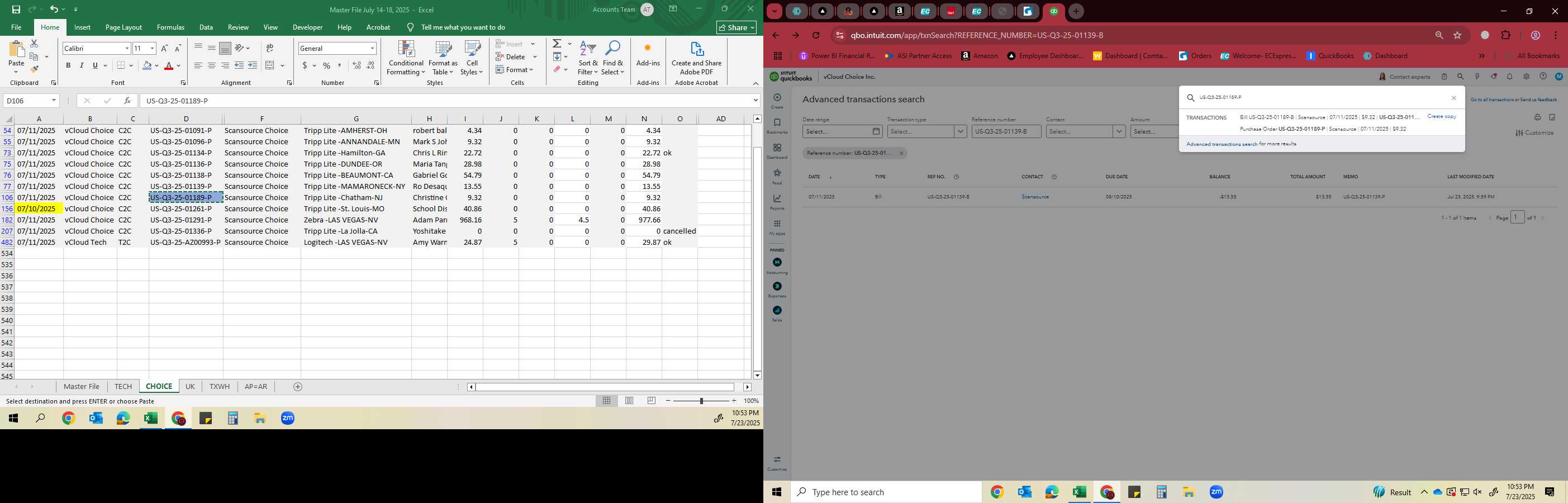Screen dimensions: 1568x503
Task: Click Sort & Filter in Excel Editing group
Action: [x=588, y=59]
